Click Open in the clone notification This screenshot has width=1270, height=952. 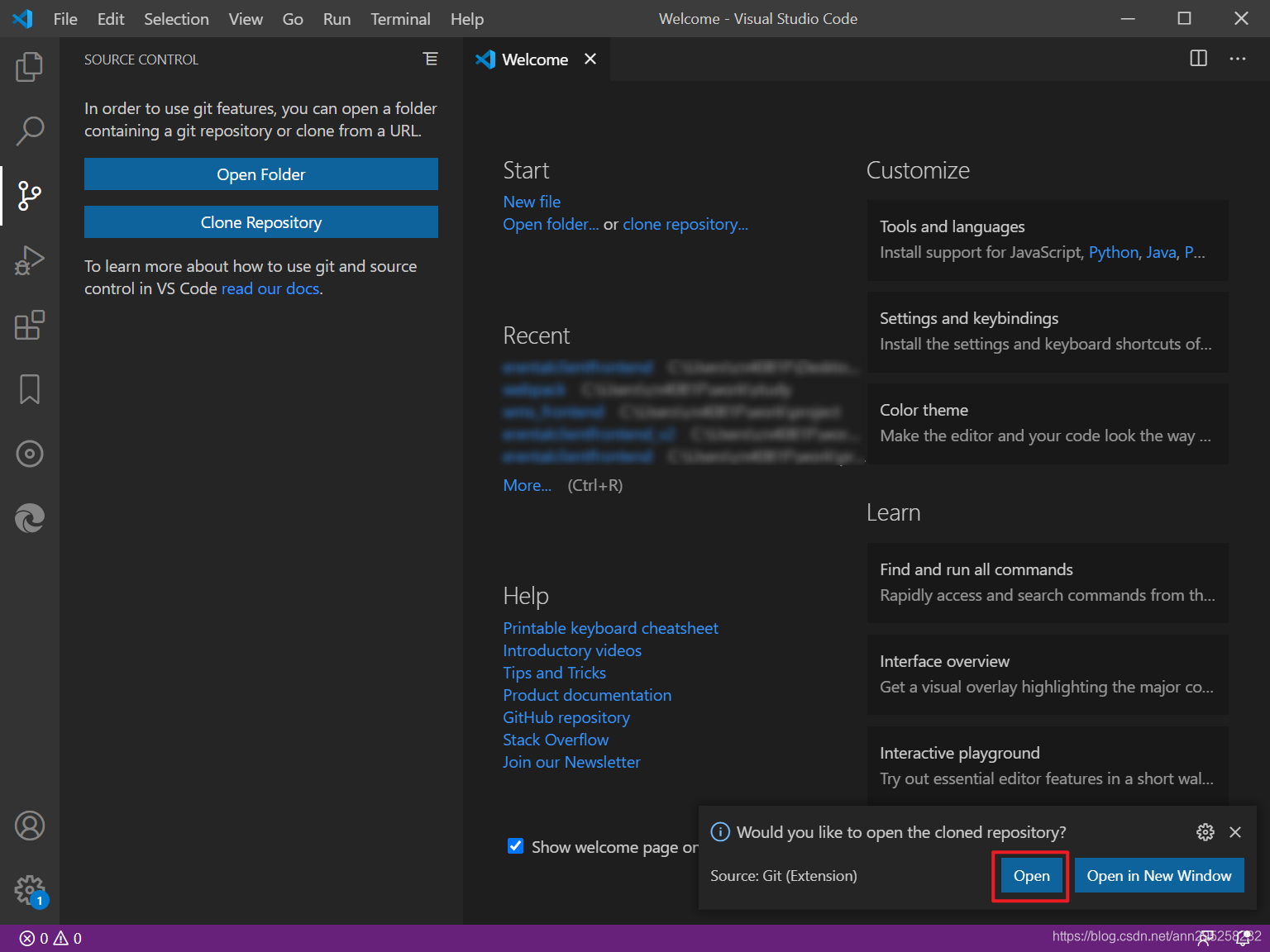pyautogui.click(x=1031, y=876)
